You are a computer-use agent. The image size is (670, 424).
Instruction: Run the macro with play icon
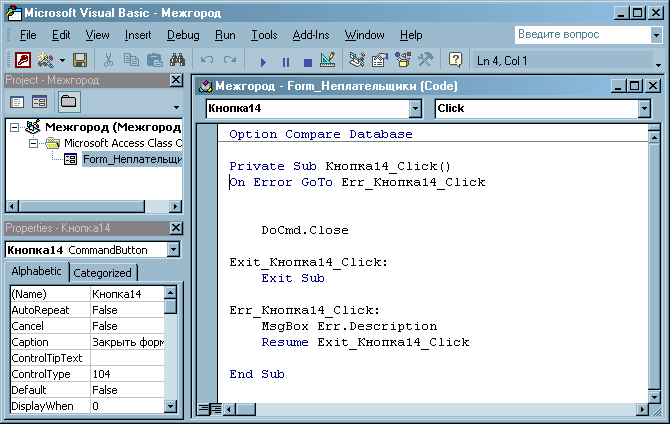pyautogui.click(x=263, y=62)
